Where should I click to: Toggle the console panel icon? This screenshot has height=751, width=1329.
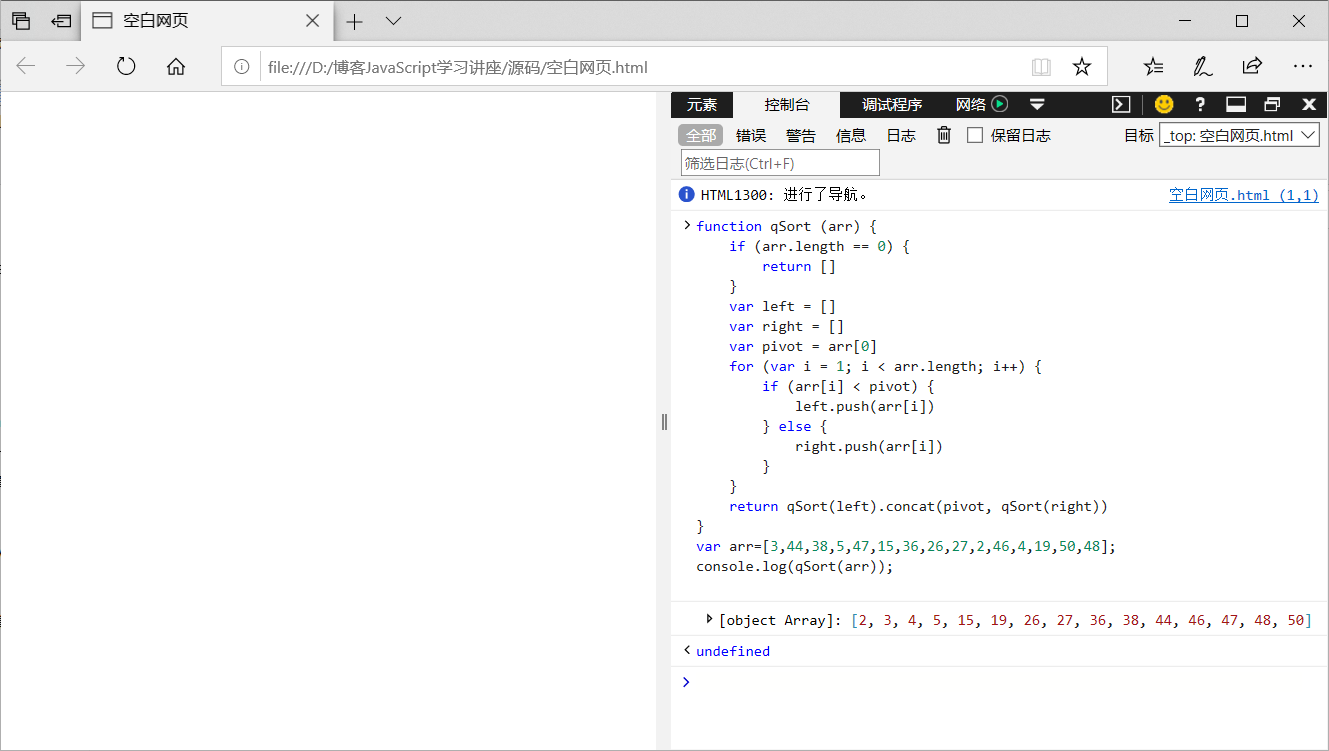point(1122,104)
